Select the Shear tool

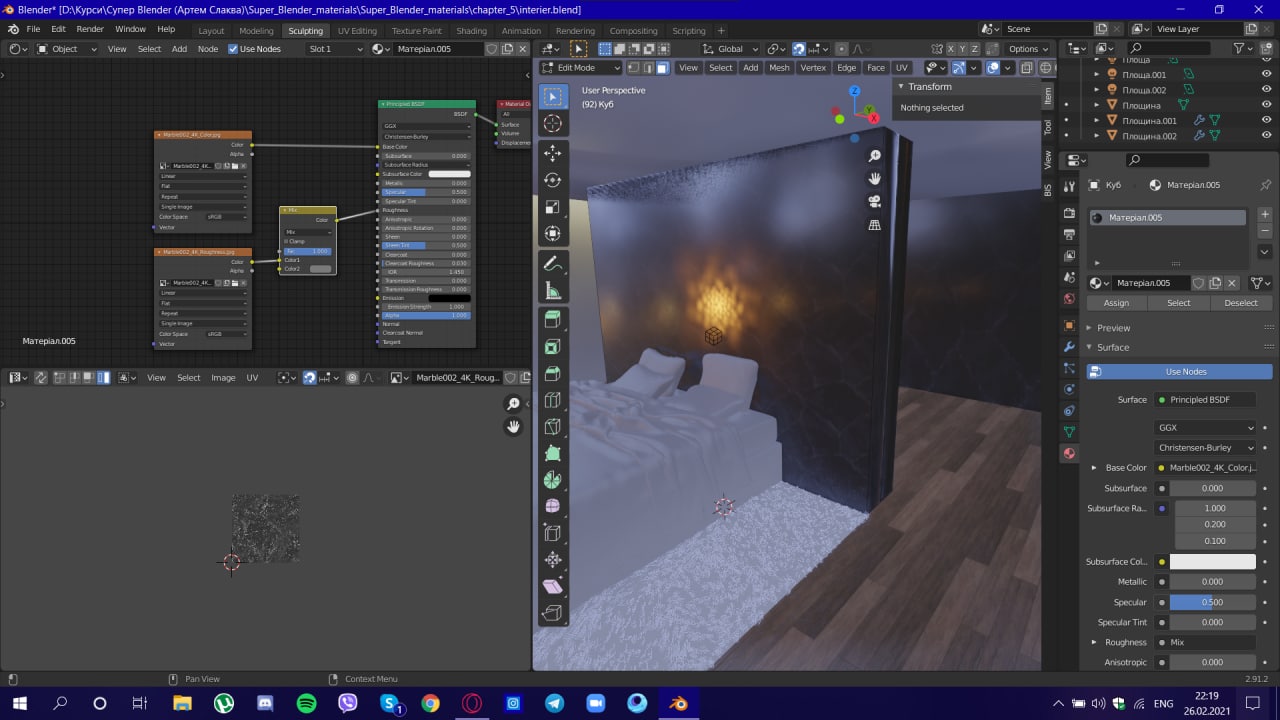pyautogui.click(x=553, y=587)
